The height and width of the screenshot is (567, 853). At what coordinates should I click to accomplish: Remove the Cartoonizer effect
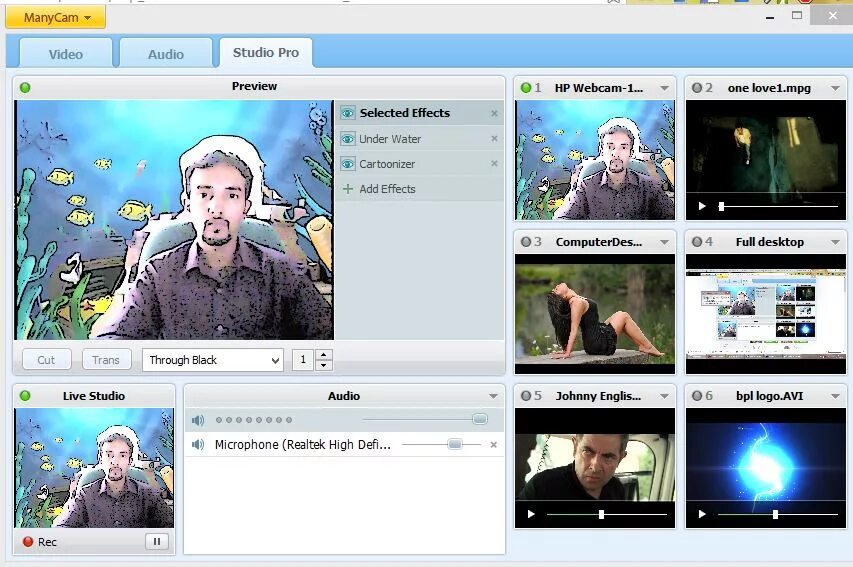click(x=494, y=163)
